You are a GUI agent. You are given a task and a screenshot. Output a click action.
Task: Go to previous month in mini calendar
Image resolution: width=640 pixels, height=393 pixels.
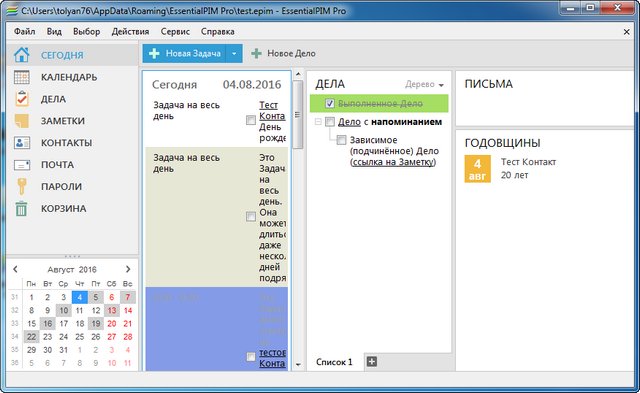(15, 269)
